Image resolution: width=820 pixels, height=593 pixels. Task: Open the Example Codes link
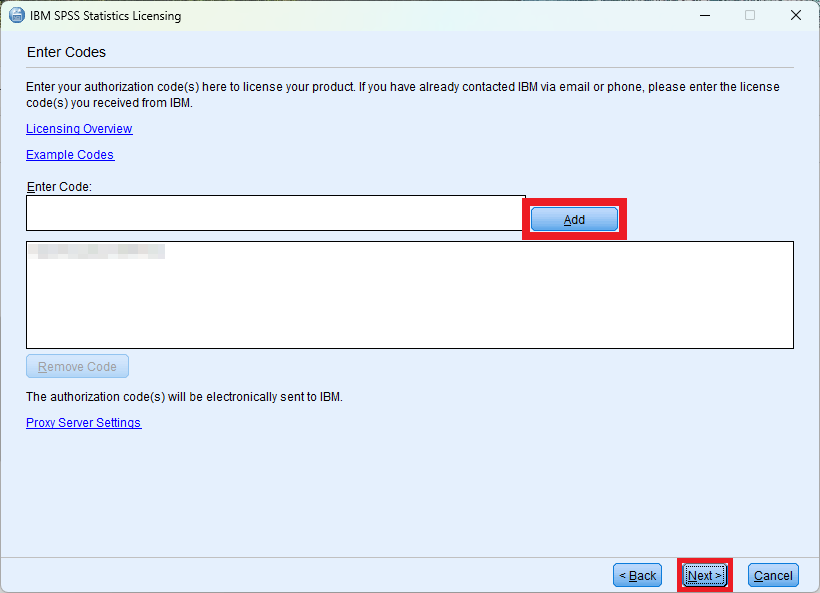pos(70,155)
